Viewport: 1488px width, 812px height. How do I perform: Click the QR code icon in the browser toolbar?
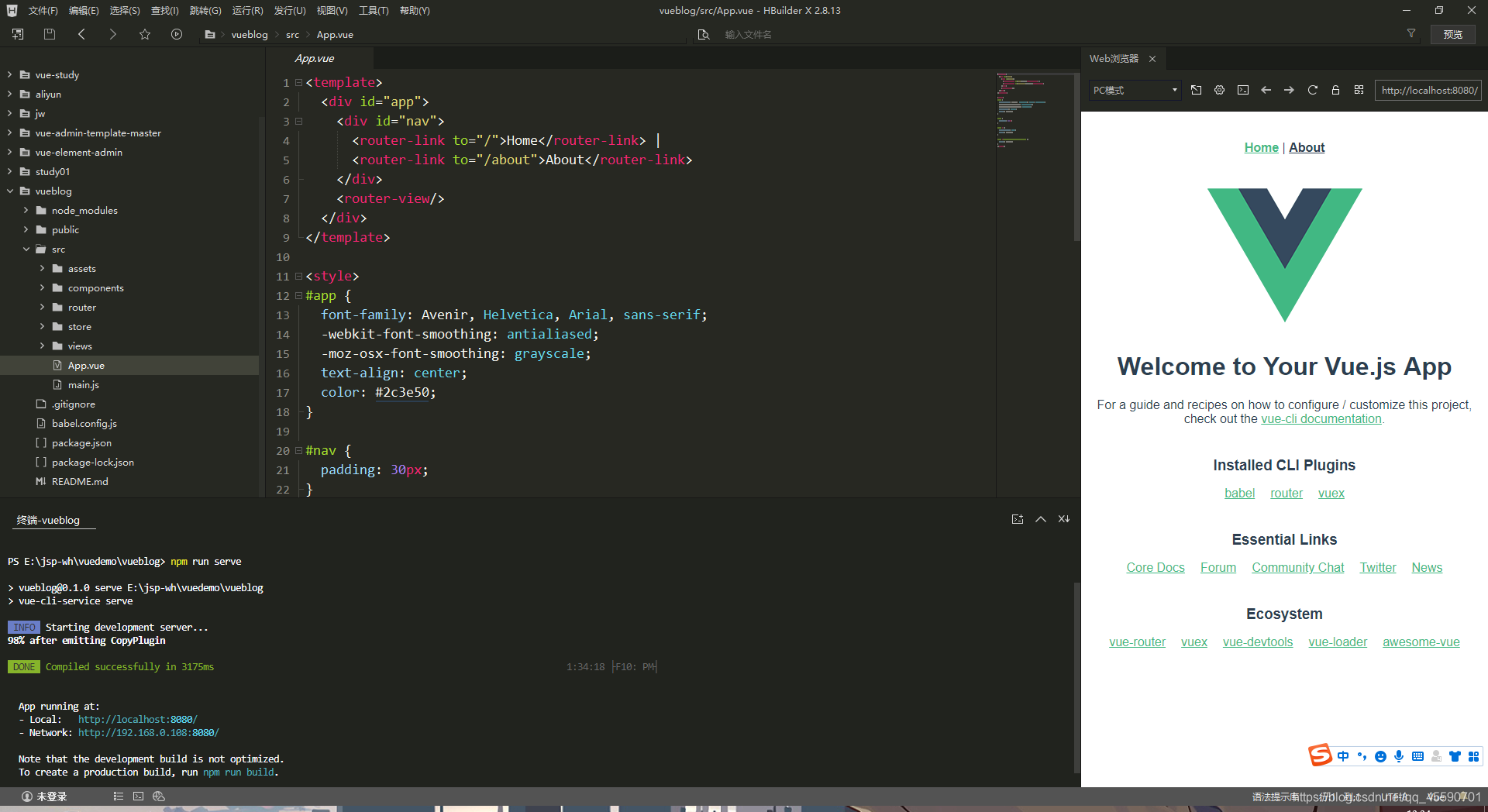[x=1359, y=90]
